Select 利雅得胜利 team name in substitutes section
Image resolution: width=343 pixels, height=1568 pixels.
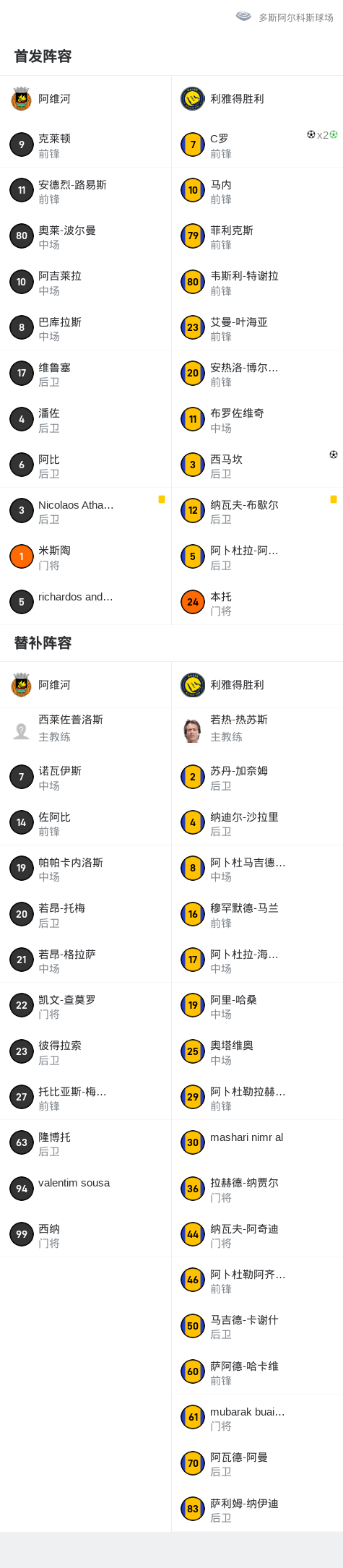(237, 684)
